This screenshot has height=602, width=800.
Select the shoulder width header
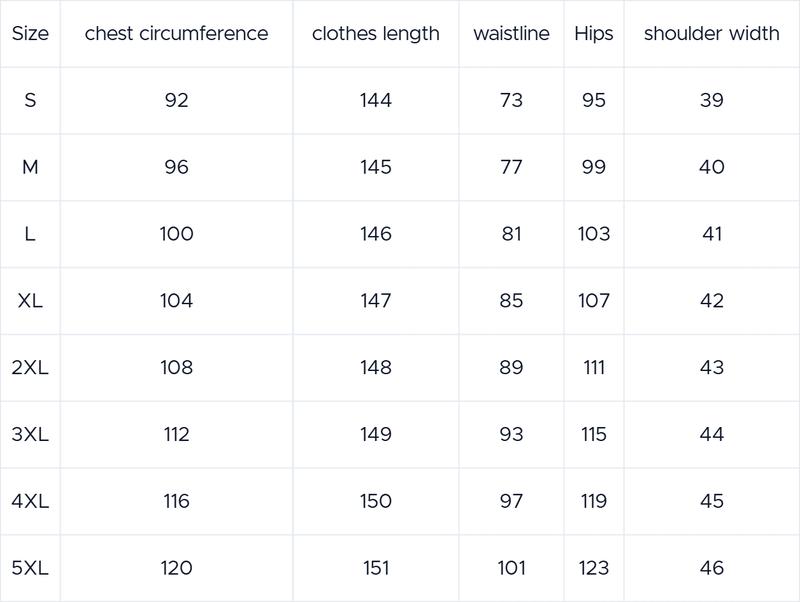[712, 34]
